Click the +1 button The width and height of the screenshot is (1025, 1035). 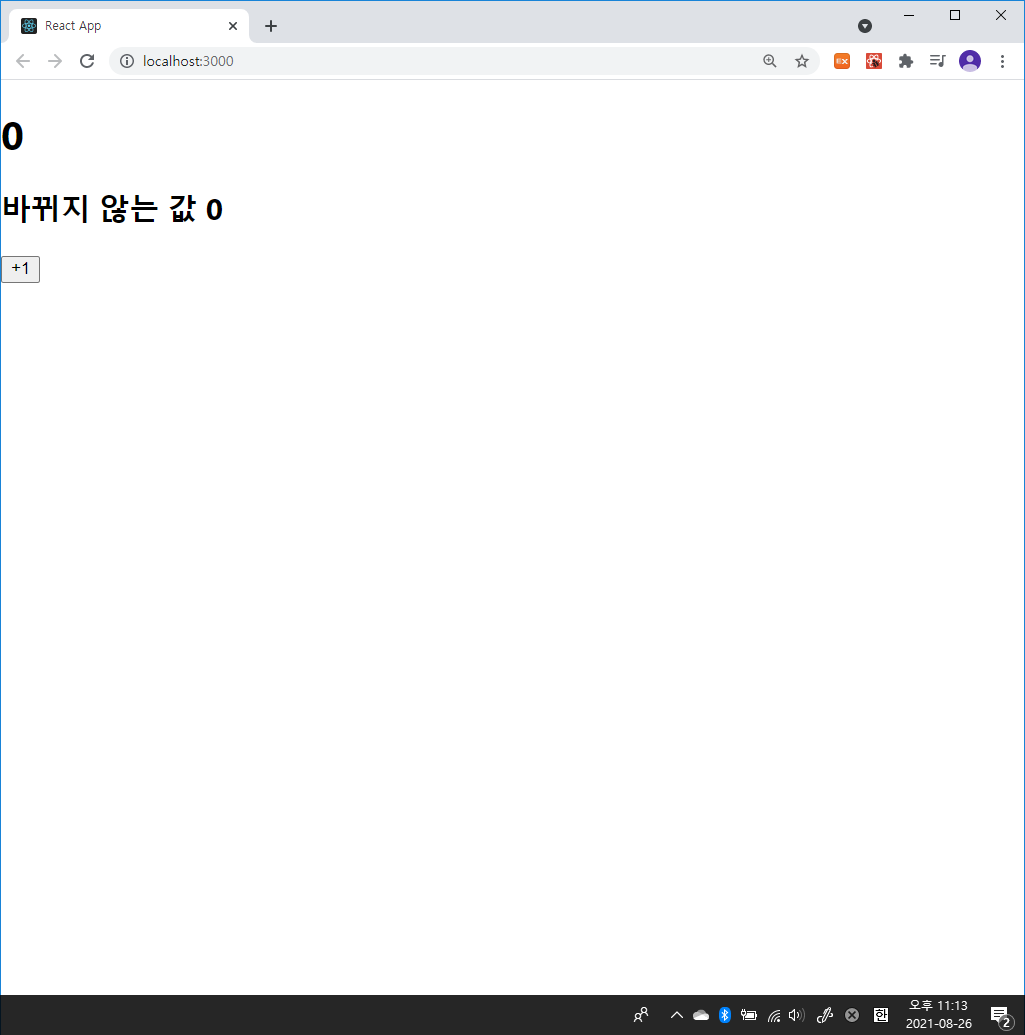[x=20, y=269]
